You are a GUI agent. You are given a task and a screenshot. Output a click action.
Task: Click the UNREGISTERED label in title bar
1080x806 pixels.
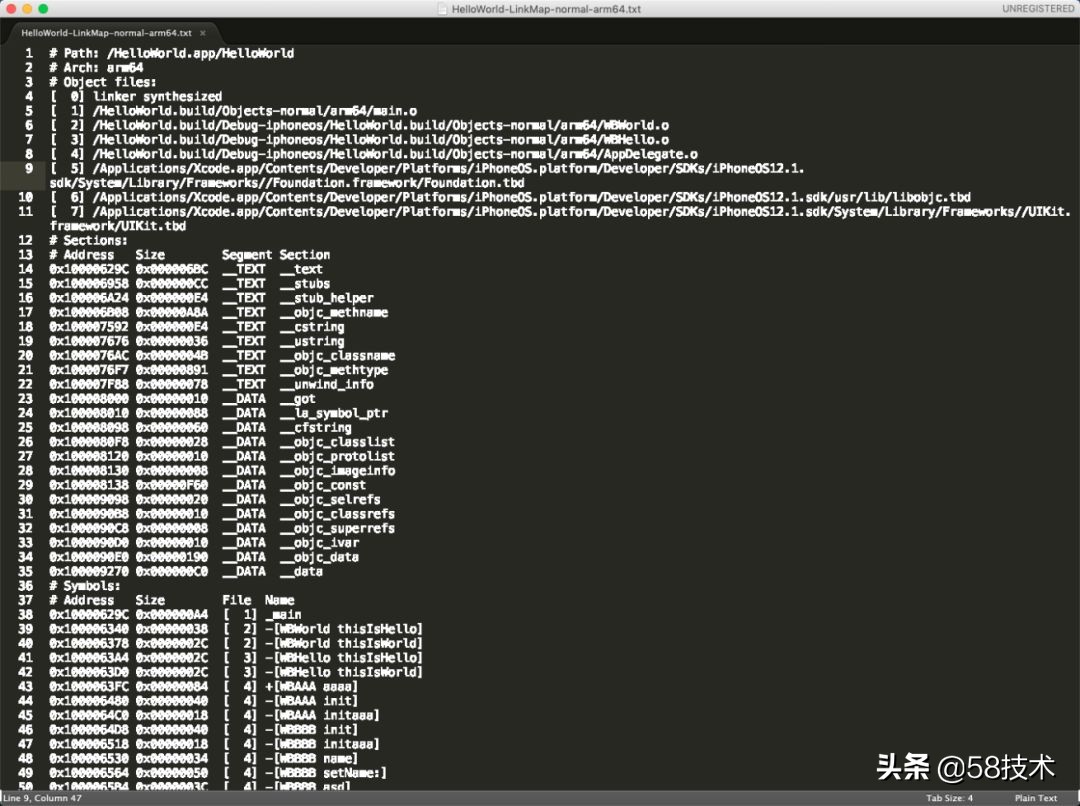click(1038, 8)
